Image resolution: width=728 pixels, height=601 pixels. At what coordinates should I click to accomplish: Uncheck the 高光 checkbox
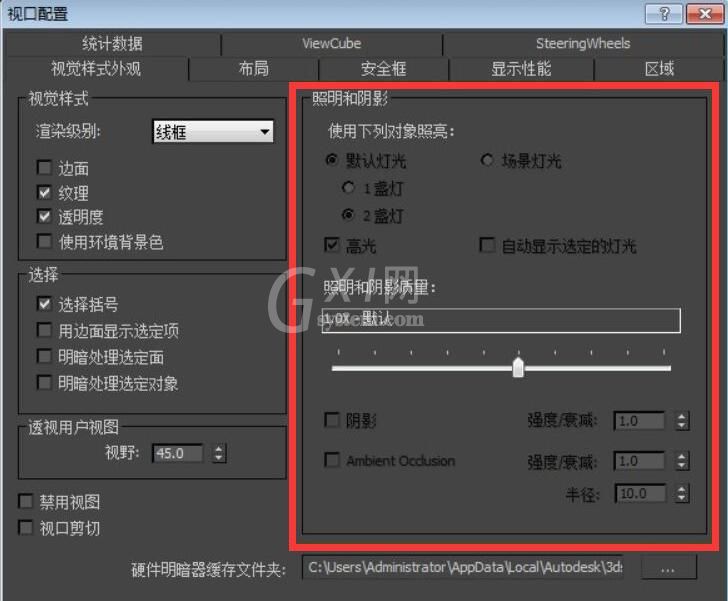(x=332, y=245)
